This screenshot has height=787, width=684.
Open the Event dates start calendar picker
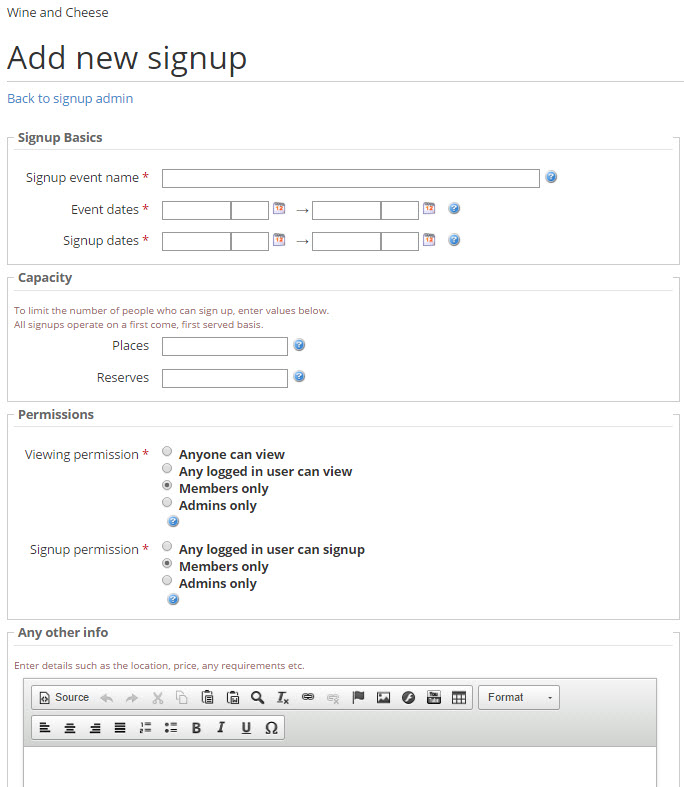coord(279,208)
